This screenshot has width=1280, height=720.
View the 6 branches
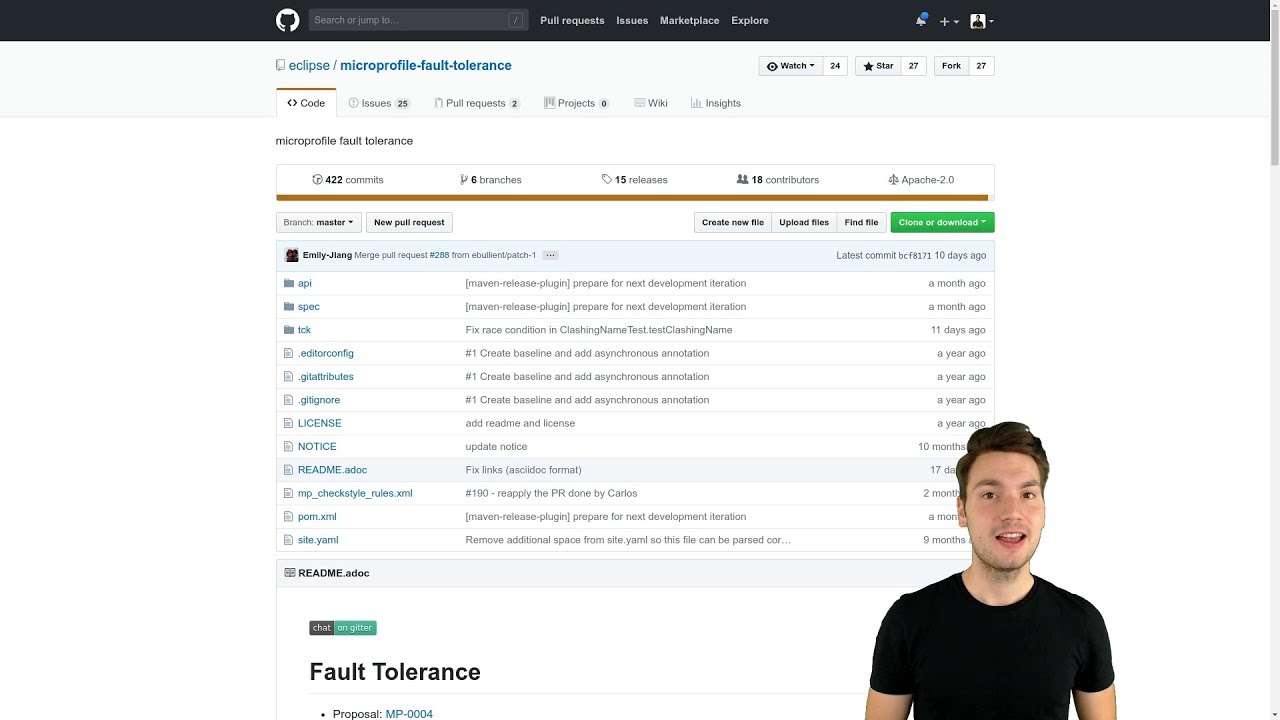(491, 180)
